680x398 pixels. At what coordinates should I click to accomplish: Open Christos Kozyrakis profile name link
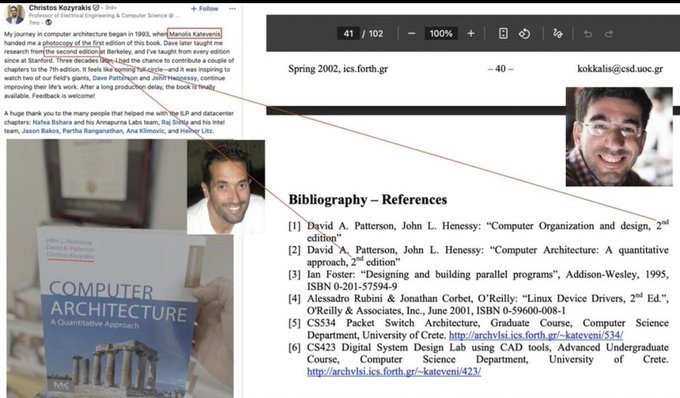click(60, 8)
